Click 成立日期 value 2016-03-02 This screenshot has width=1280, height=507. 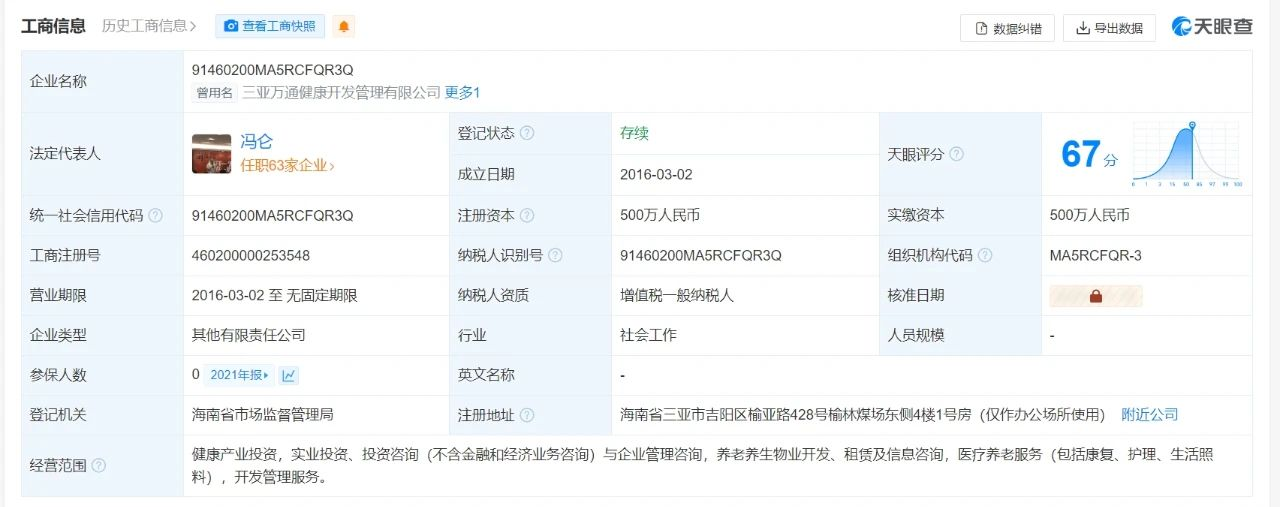[656, 174]
